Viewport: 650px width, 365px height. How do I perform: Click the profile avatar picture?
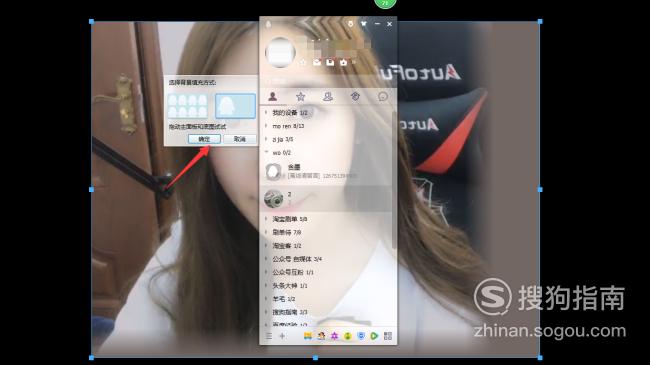(280, 53)
